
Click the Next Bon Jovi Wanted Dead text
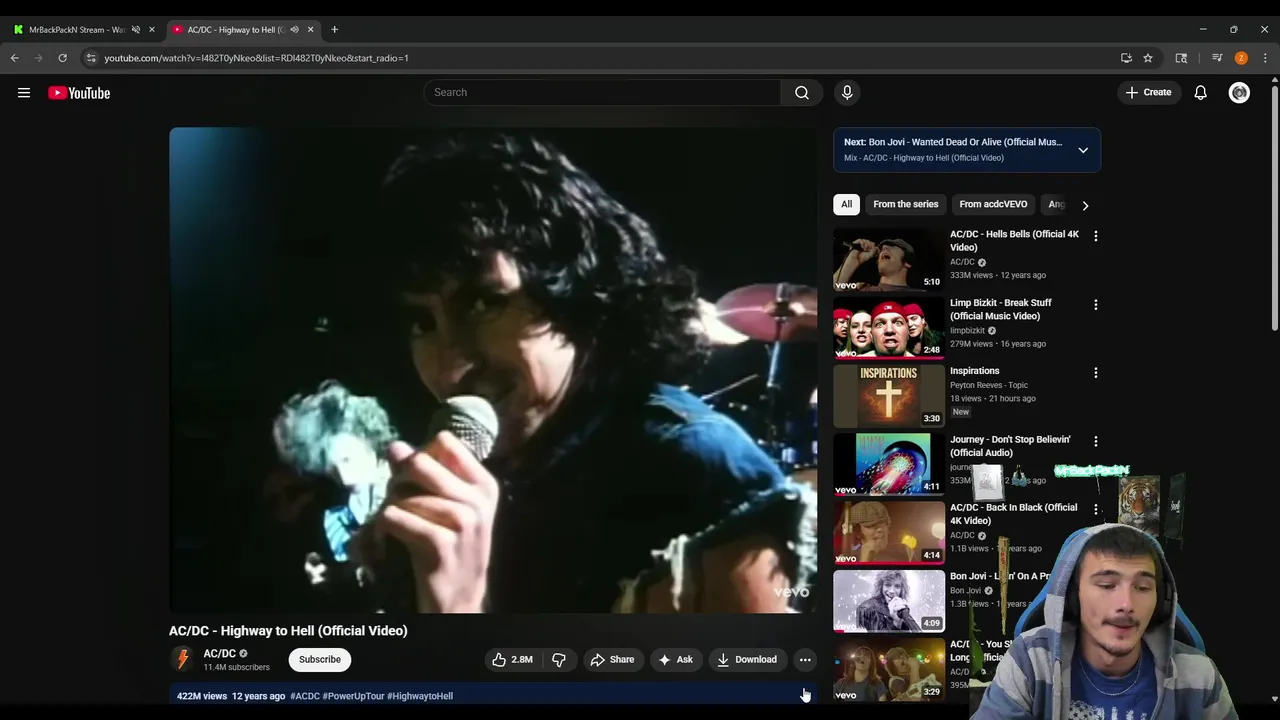click(x=953, y=142)
